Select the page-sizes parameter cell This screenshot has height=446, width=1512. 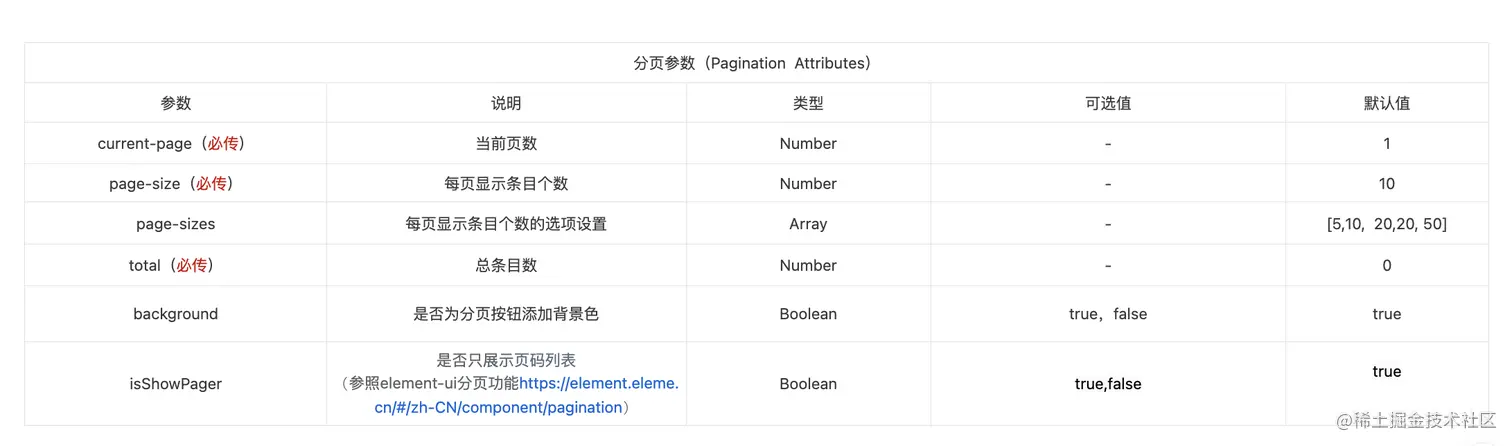(x=176, y=224)
